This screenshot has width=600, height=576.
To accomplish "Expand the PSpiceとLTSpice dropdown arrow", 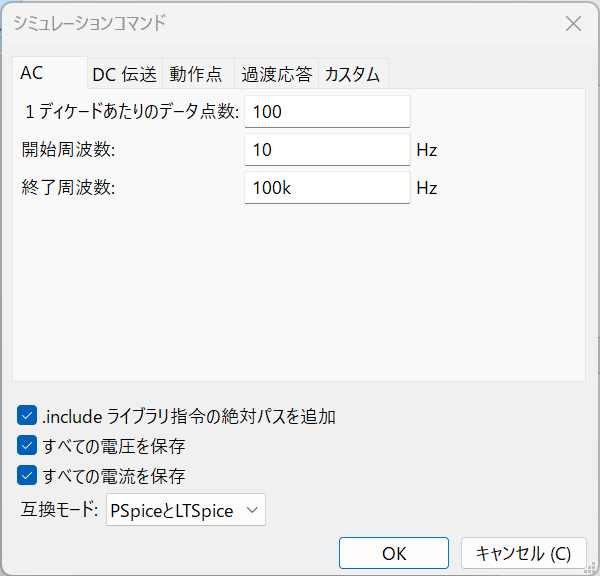I will coord(252,510).
